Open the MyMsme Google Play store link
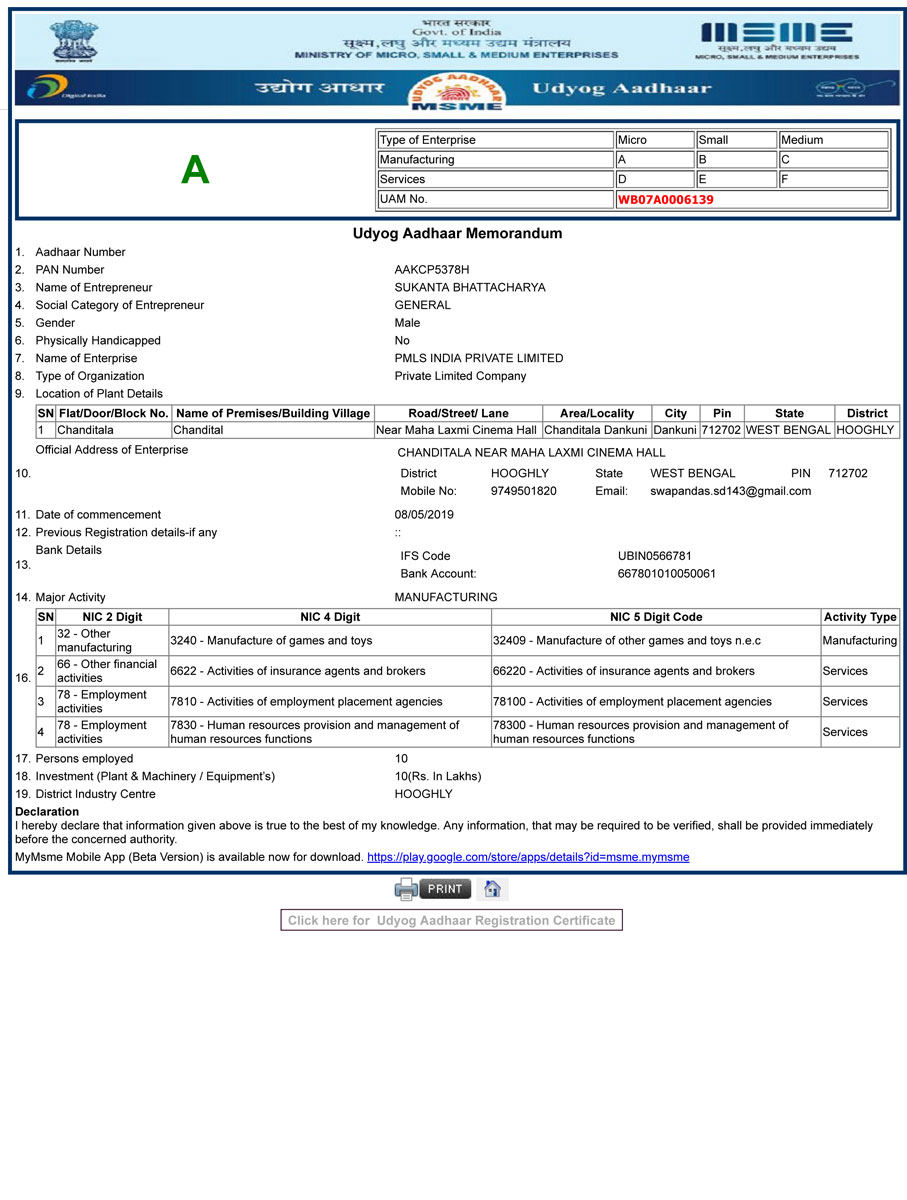The height and width of the screenshot is (1200, 907). coord(528,857)
